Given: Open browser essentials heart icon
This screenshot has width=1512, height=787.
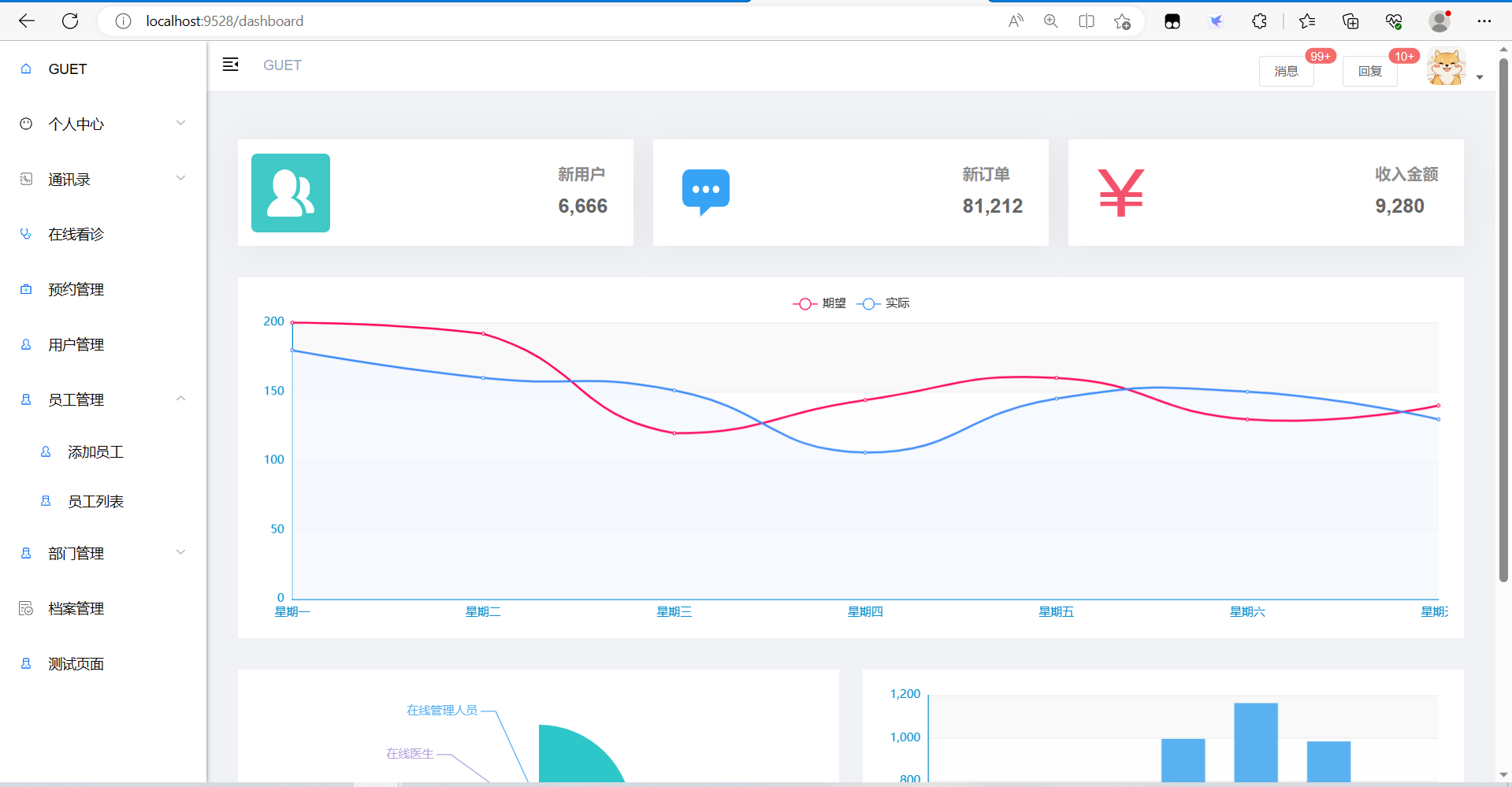Looking at the screenshot, I should pyautogui.click(x=1394, y=21).
